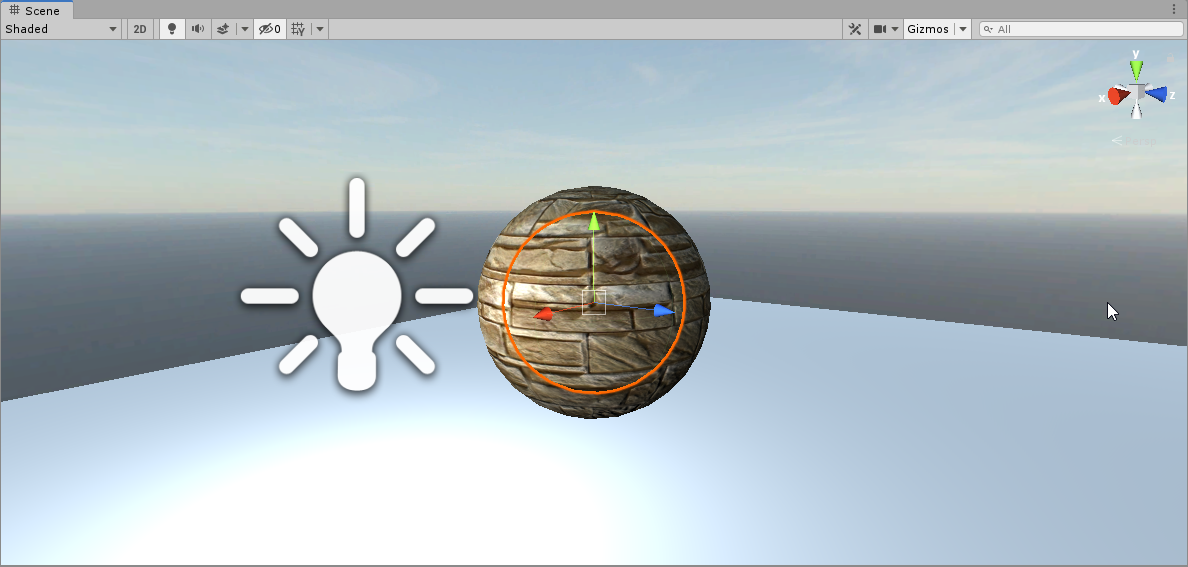Expand the Gizmos dropdown arrow
Viewport: 1188px width, 567px height.
pyautogui.click(x=963, y=29)
